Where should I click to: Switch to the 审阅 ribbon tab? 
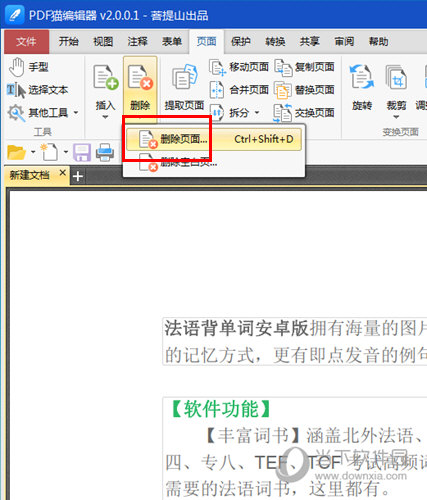[344, 42]
